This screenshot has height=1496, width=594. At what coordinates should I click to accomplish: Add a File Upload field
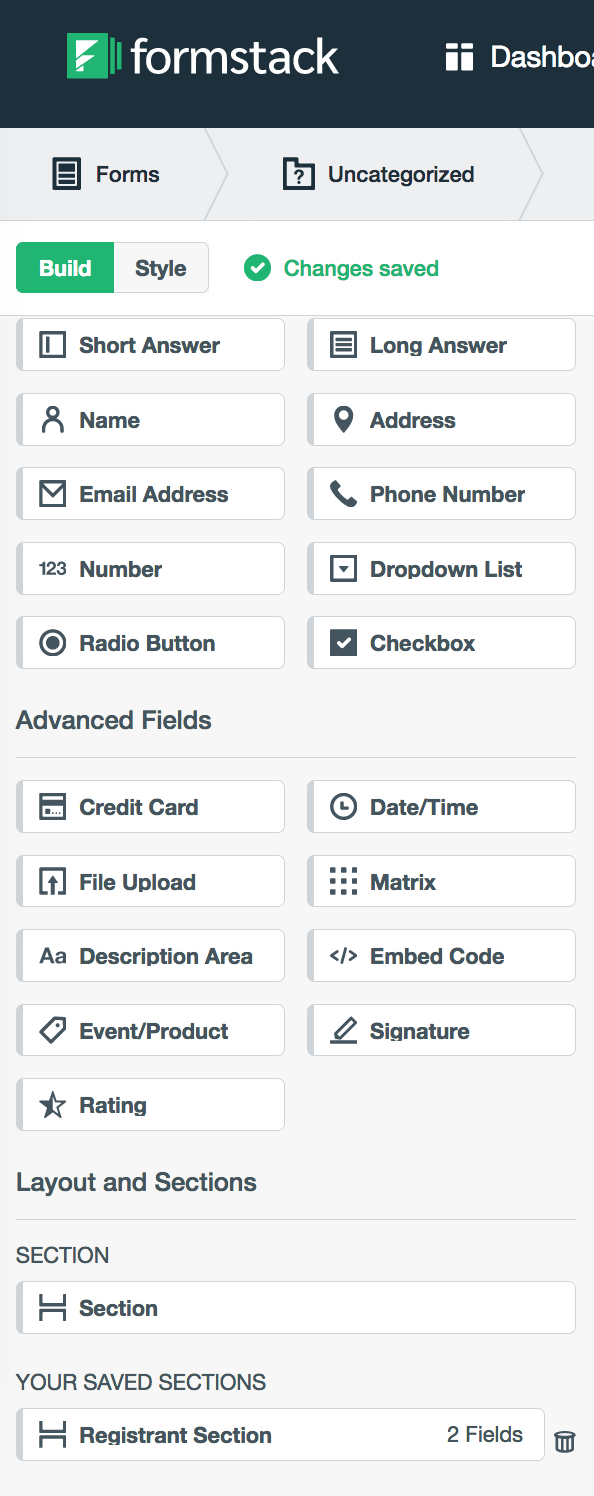pyautogui.click(x=151, y=882)
